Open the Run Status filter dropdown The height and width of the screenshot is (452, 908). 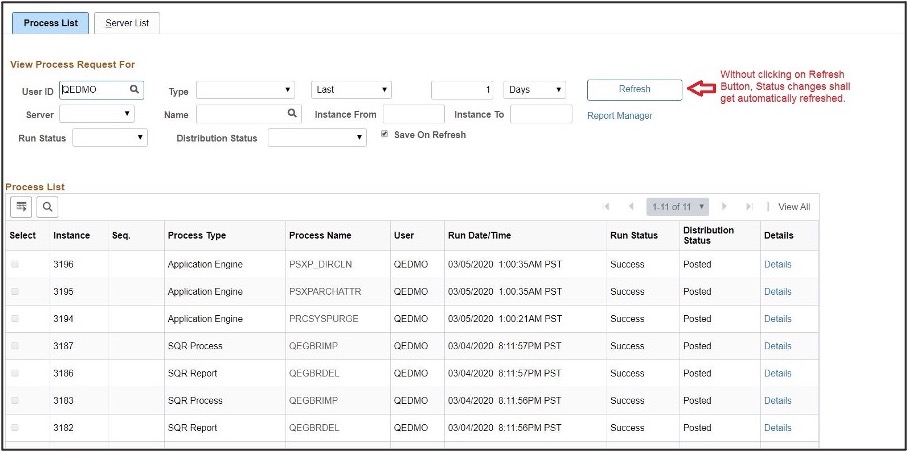coord(110,138)
